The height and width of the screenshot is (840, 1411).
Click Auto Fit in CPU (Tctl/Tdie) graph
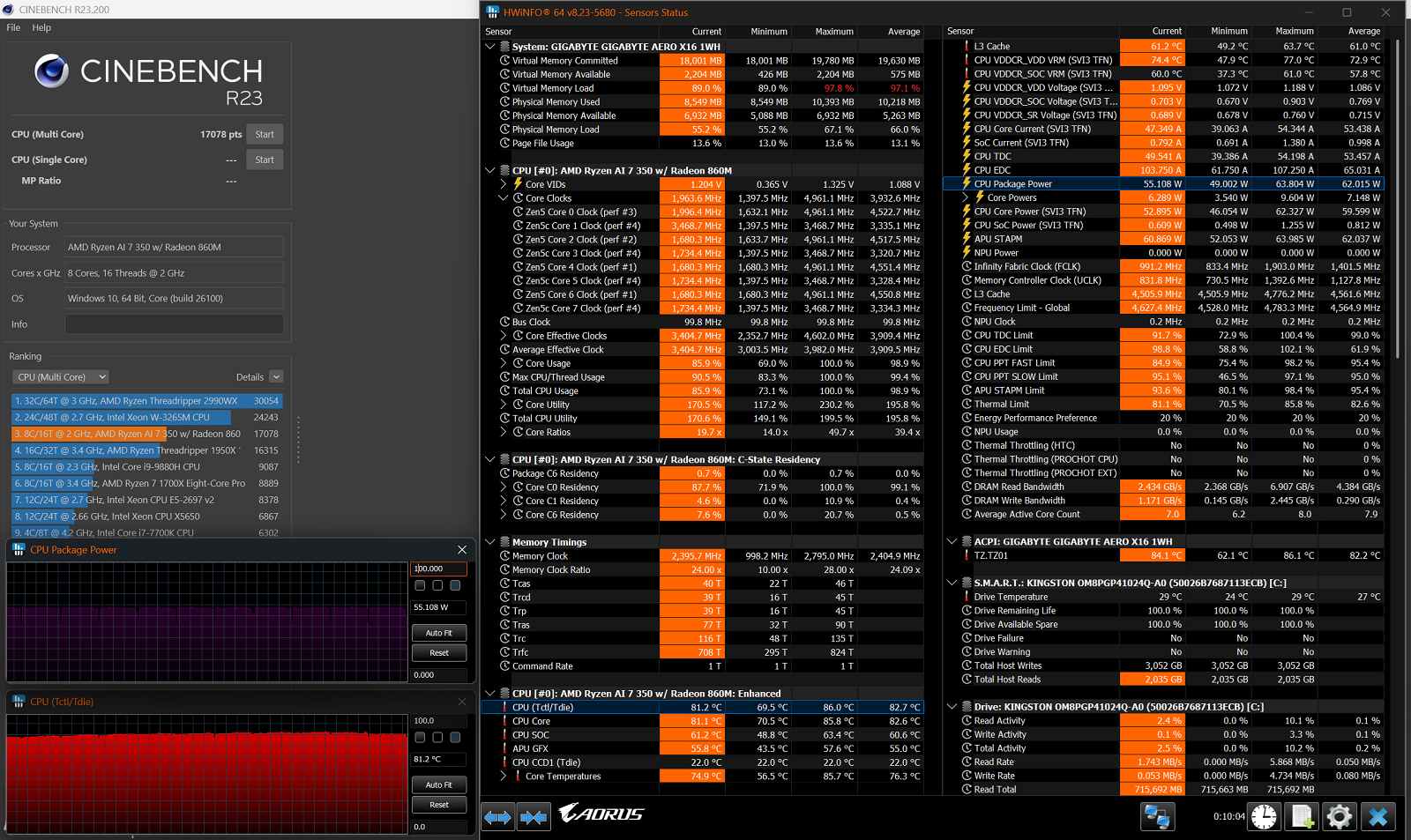[439, 784]
